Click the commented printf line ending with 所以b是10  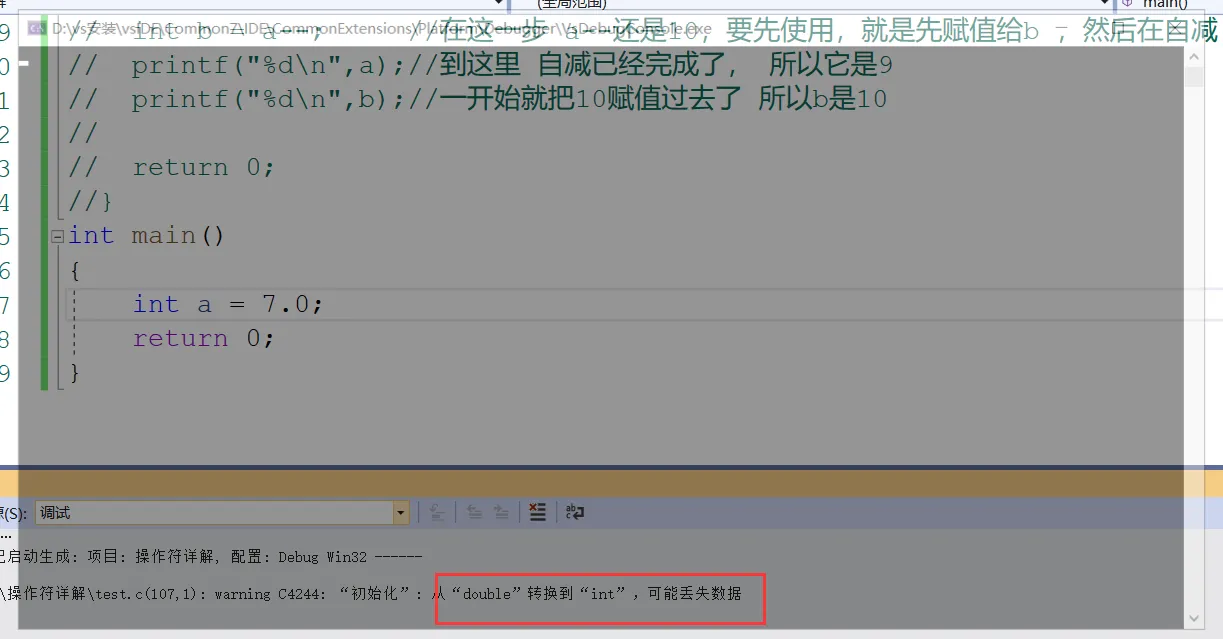(477, 99)
